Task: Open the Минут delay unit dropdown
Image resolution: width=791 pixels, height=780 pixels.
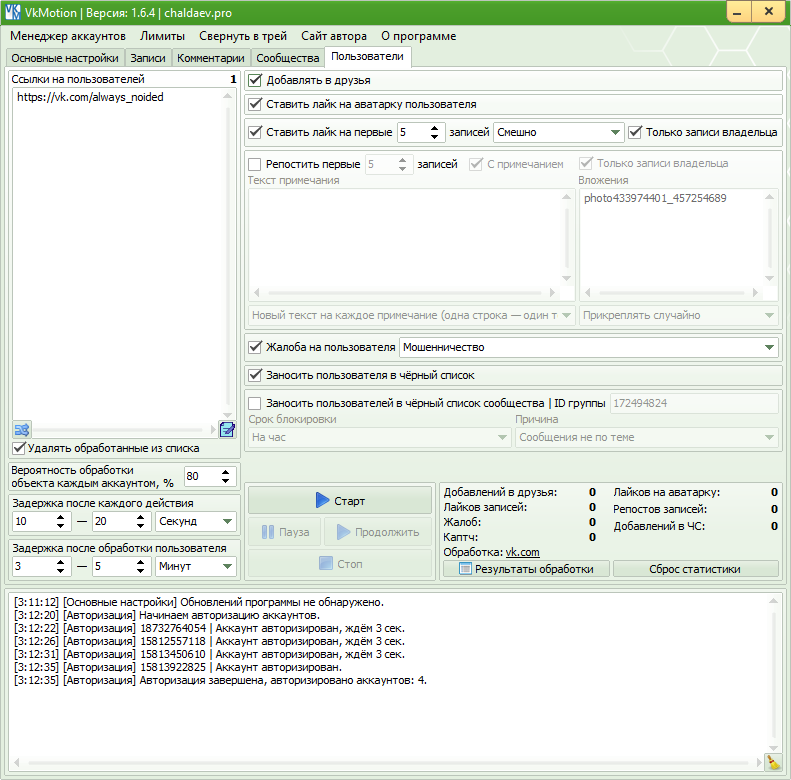Action: [x=227, y=567]
